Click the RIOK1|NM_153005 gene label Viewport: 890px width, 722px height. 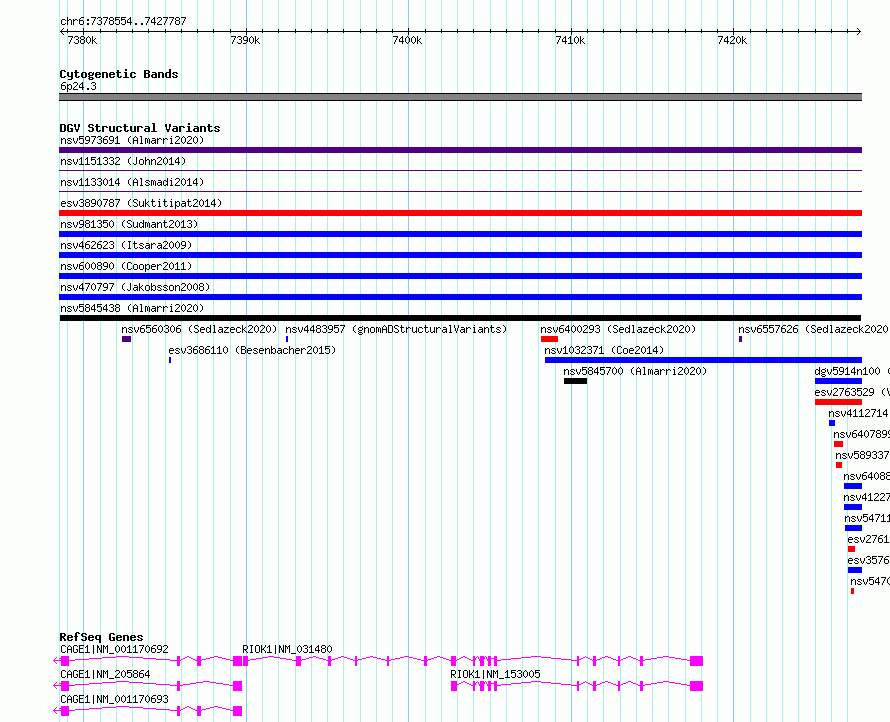(x=495, y=674)
